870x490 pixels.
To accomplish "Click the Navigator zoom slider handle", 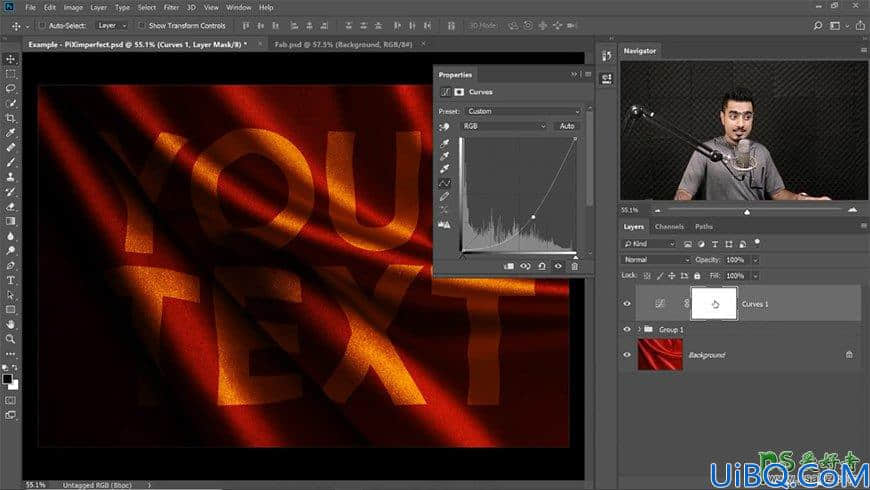I will [747, 211].
